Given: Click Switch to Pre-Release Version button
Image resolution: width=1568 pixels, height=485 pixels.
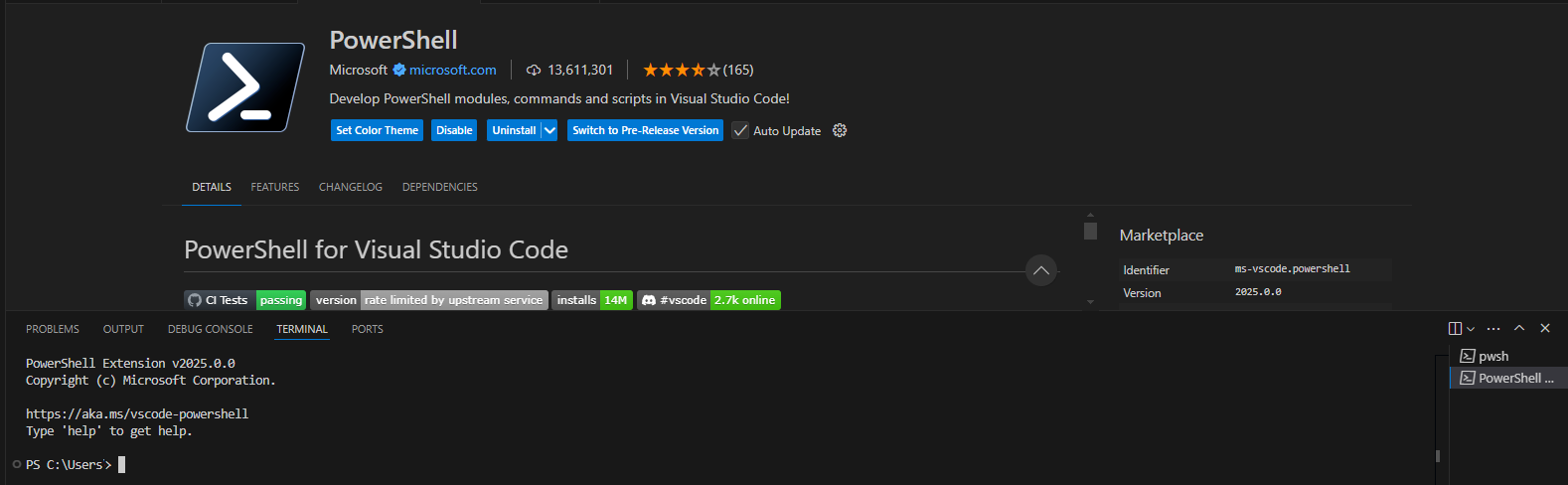Looking at the screenshot, I should (645, 130).
